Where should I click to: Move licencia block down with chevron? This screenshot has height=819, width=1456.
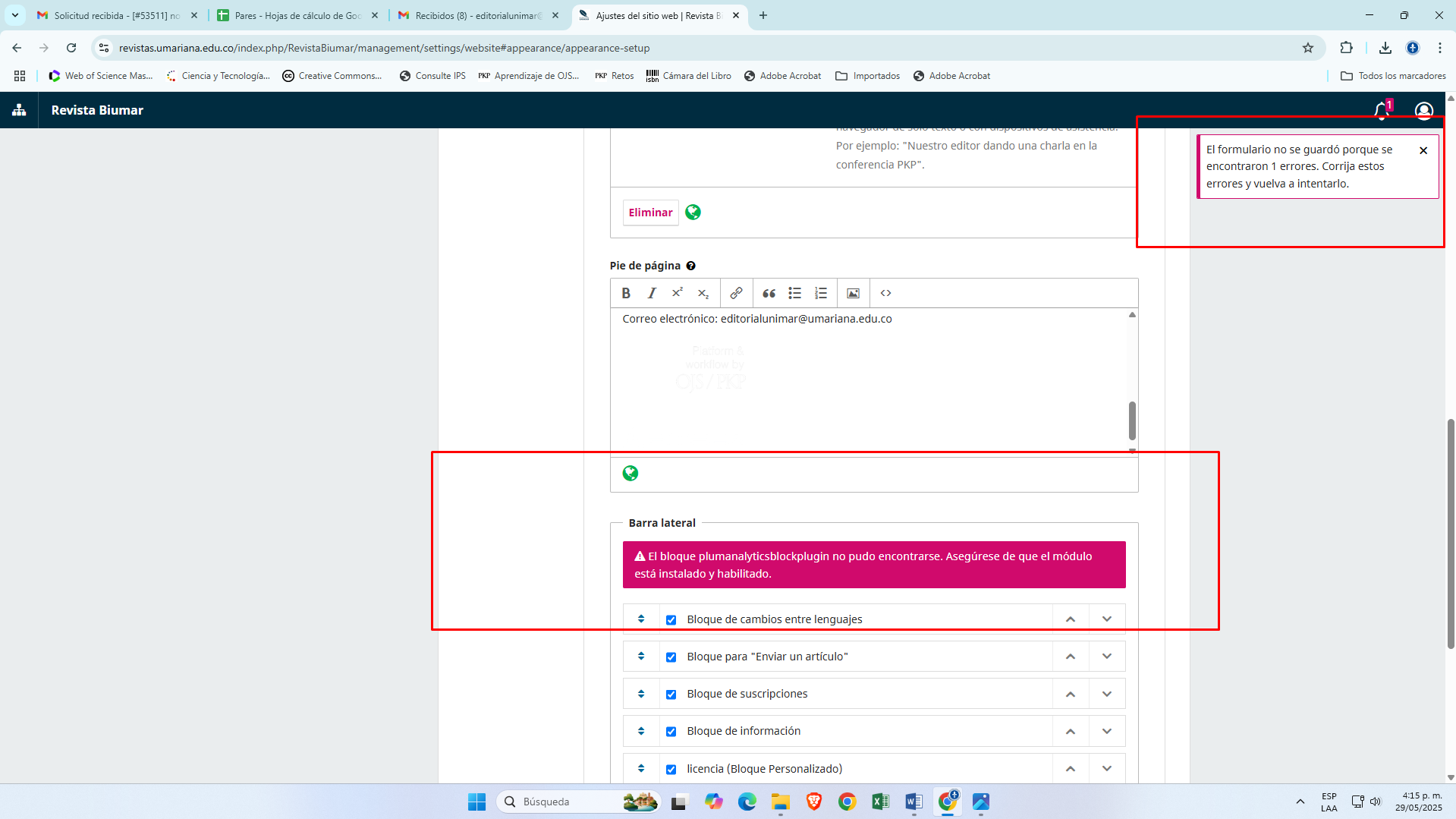(1107, 769)
